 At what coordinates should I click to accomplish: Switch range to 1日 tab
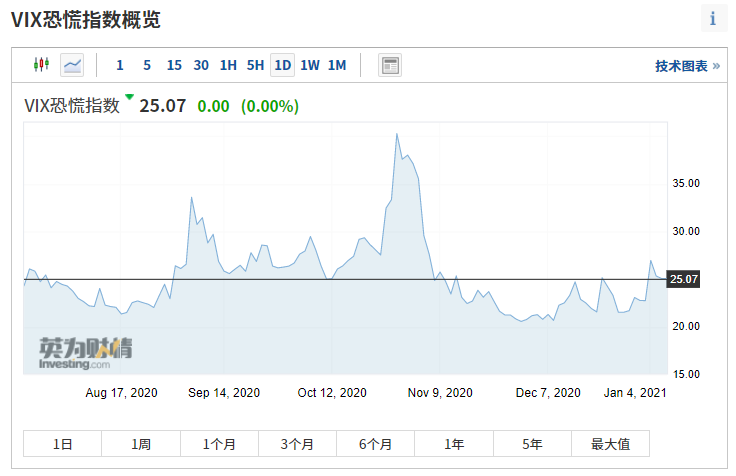pyautogui.click(x=62, y=444)
